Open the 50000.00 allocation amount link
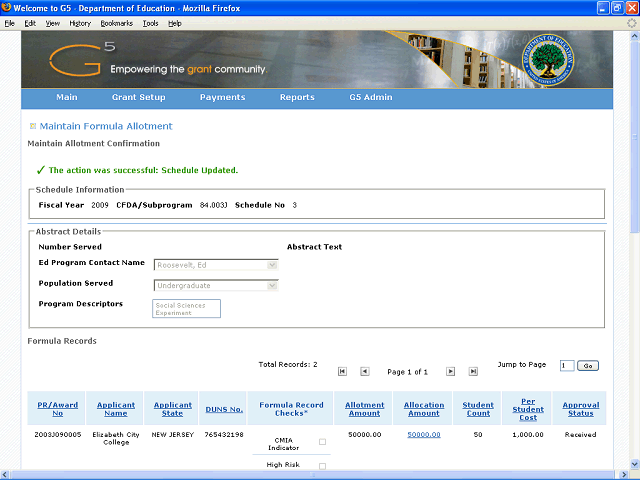Viewport: 640px width, 480px height. (423, 435)
